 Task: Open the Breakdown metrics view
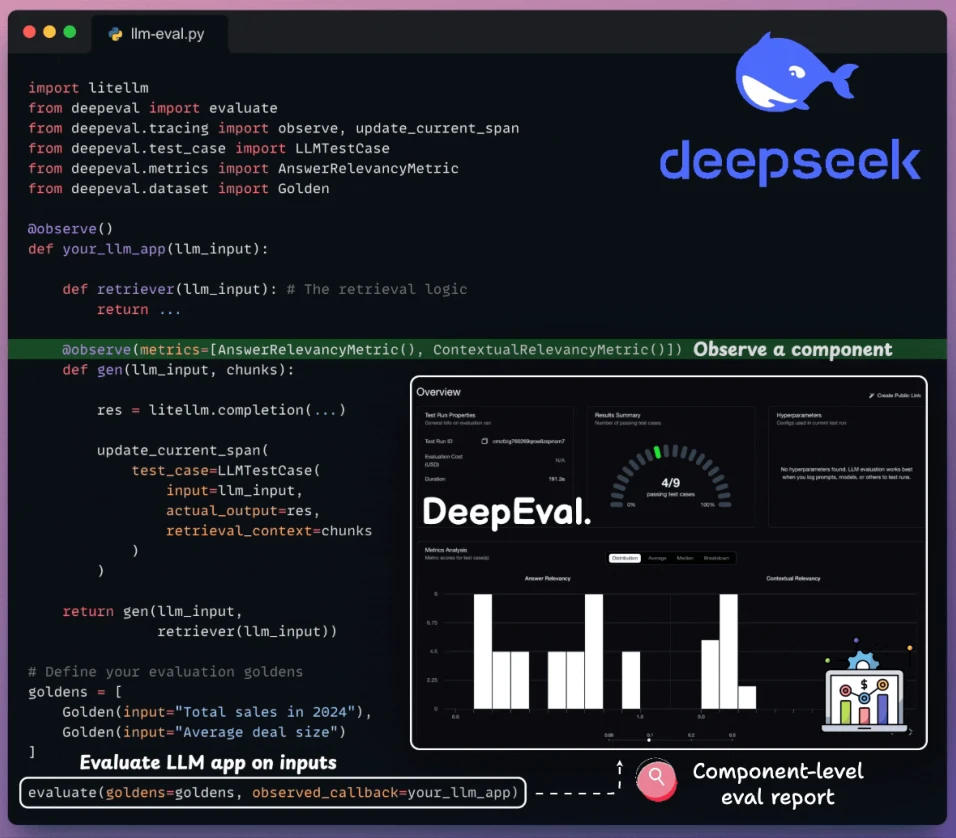pos(716,558)
